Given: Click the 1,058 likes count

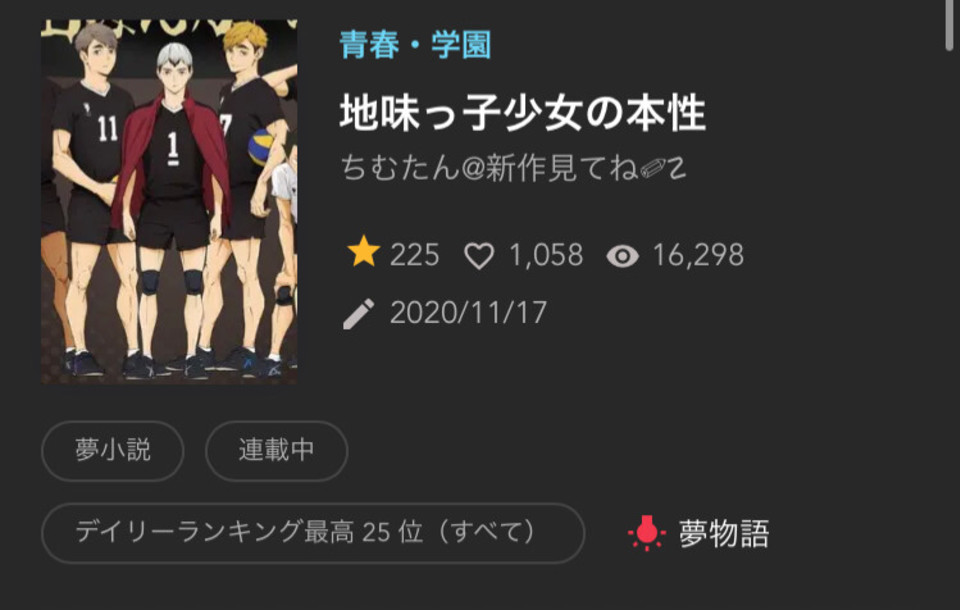Looking at the screenshot, I should 546,255.
